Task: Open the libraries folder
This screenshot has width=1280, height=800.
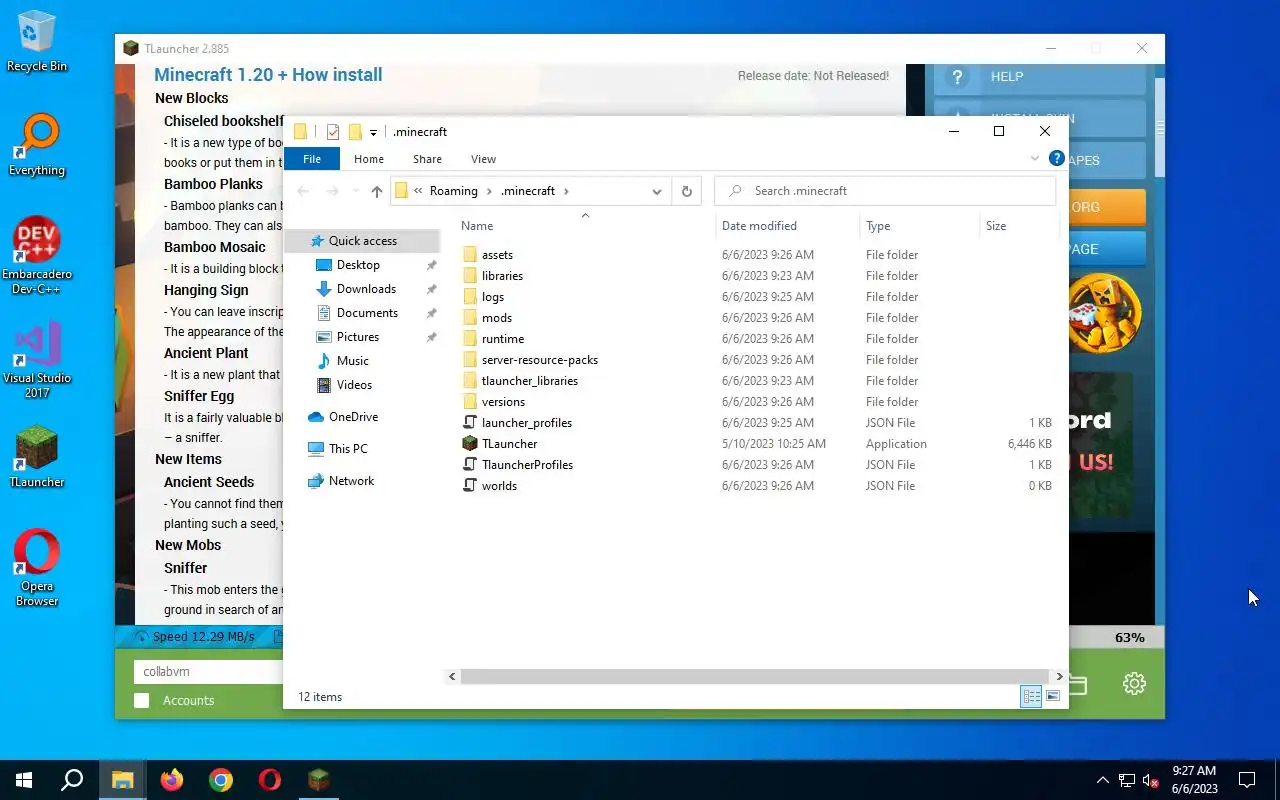Action: [x=502, y=276]
